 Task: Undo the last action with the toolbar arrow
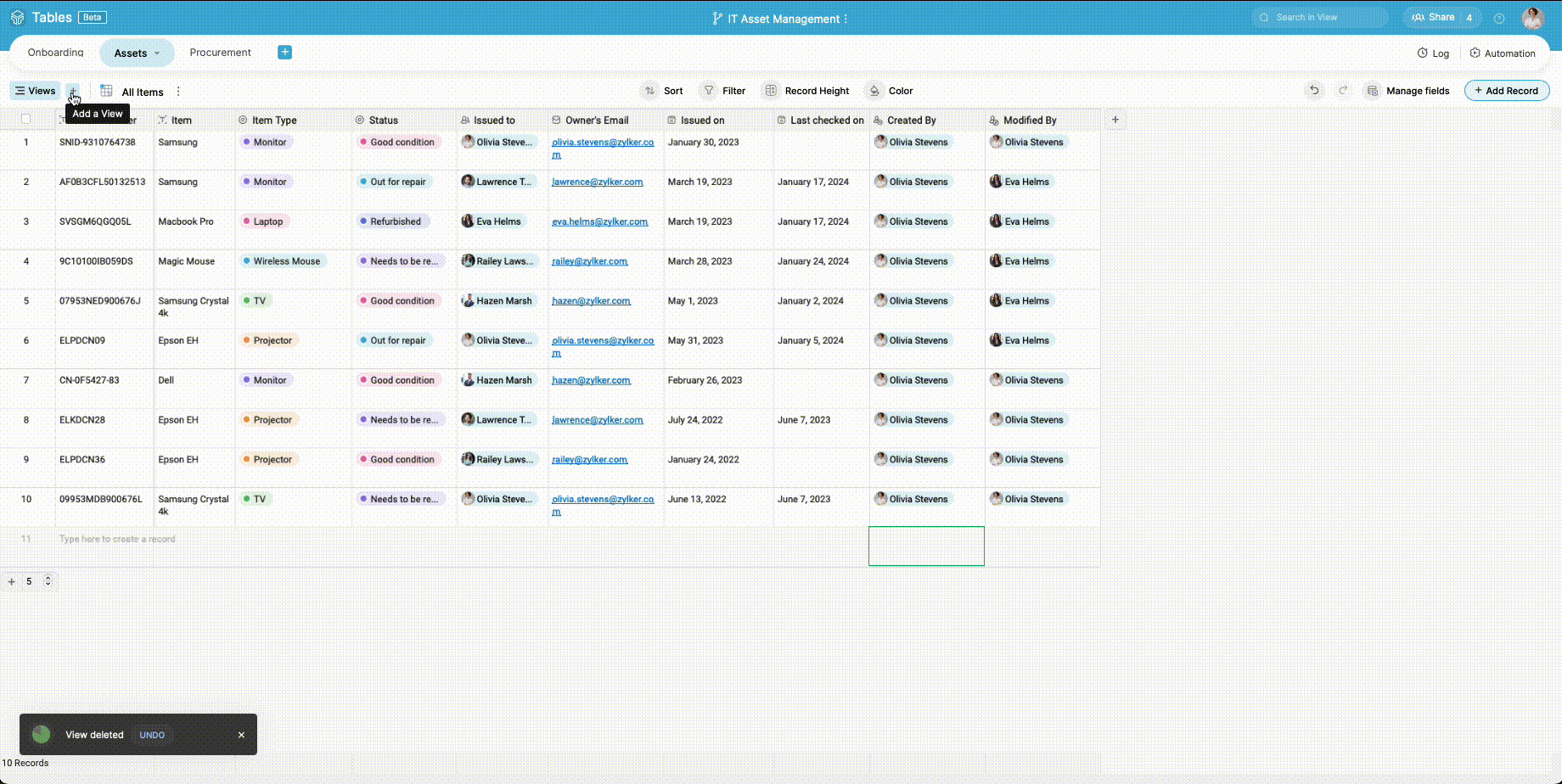pyautogui.click(x=1314, y=91)
